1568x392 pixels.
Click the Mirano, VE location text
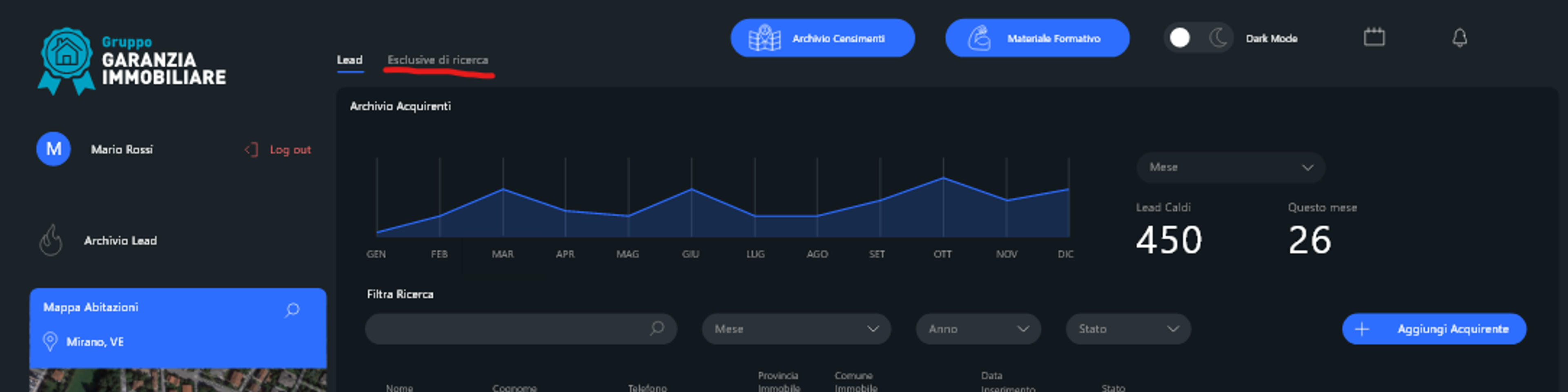(95, 342)
